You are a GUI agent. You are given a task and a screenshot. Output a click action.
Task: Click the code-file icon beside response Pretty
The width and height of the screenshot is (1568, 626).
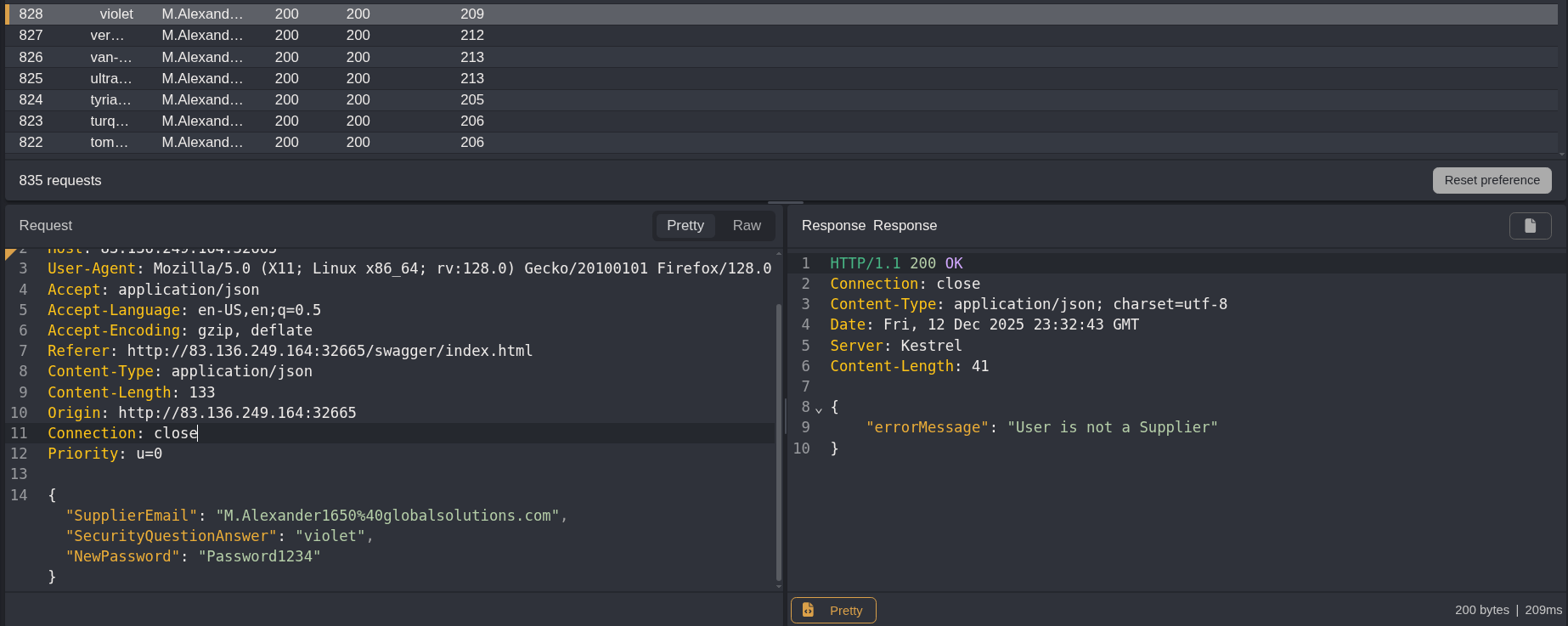pos(808,610)
